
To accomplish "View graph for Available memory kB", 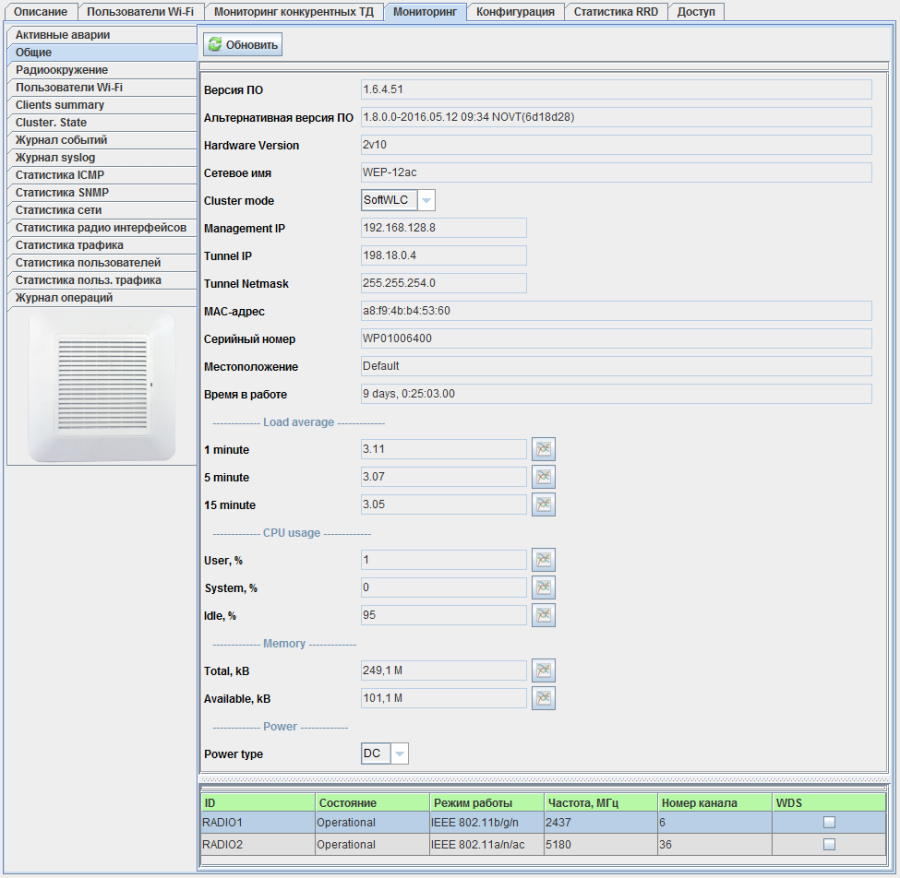I will (x=543, y=698).
